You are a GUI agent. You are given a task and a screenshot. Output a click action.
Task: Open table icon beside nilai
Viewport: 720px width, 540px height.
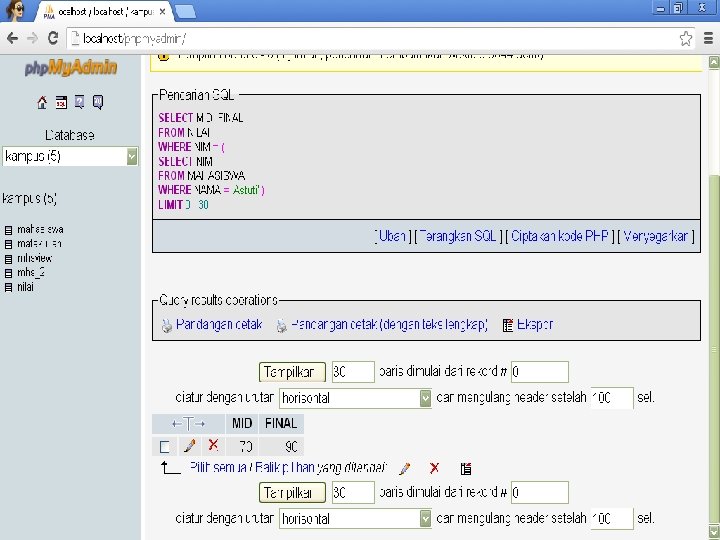click(x=8, y=287)
